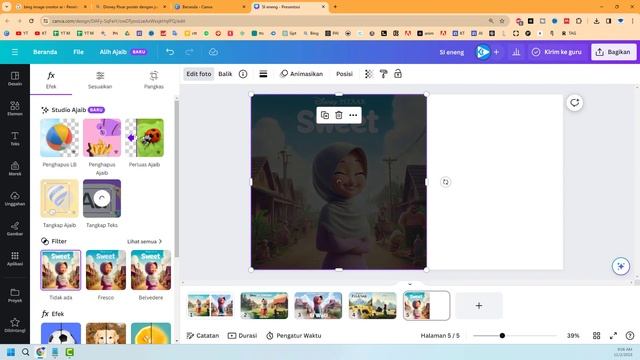
Task: Switch to Efek tab
Action: pyautogui.click(x=51, y=80)
